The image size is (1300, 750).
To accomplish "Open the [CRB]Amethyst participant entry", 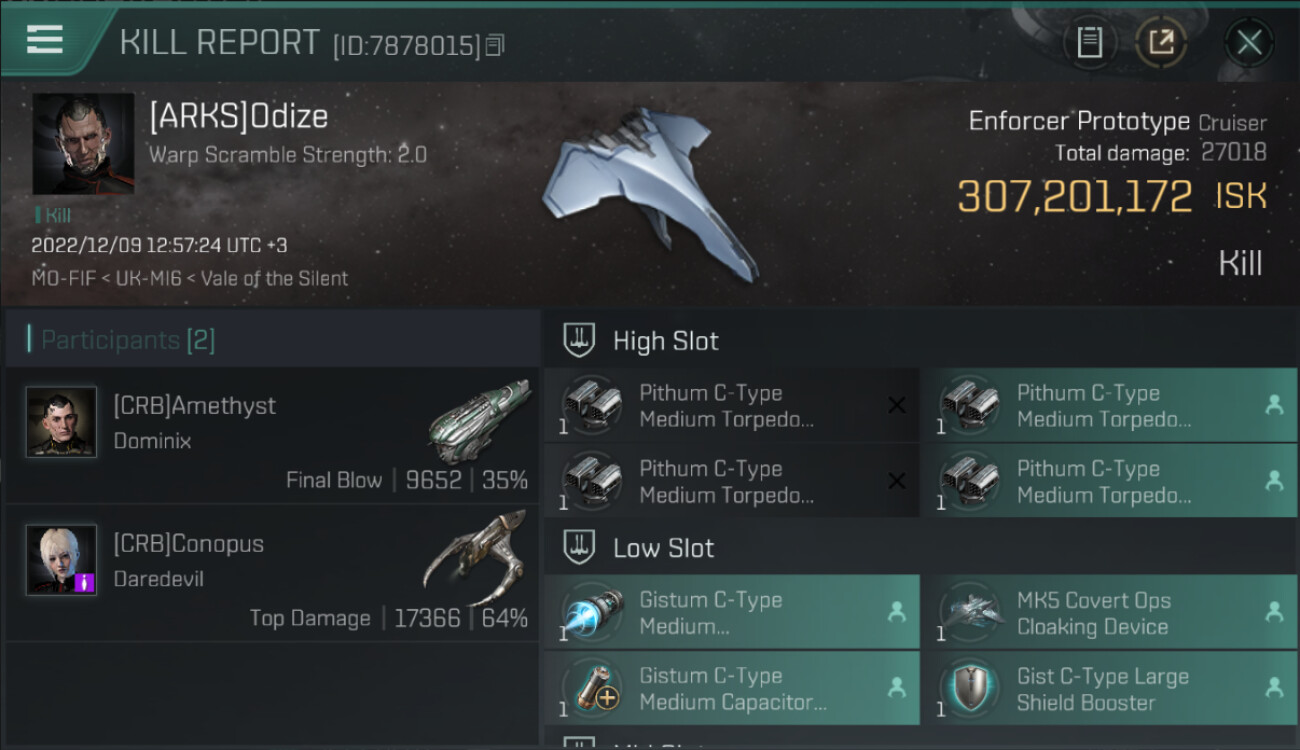I will click(x=272, y=435).
